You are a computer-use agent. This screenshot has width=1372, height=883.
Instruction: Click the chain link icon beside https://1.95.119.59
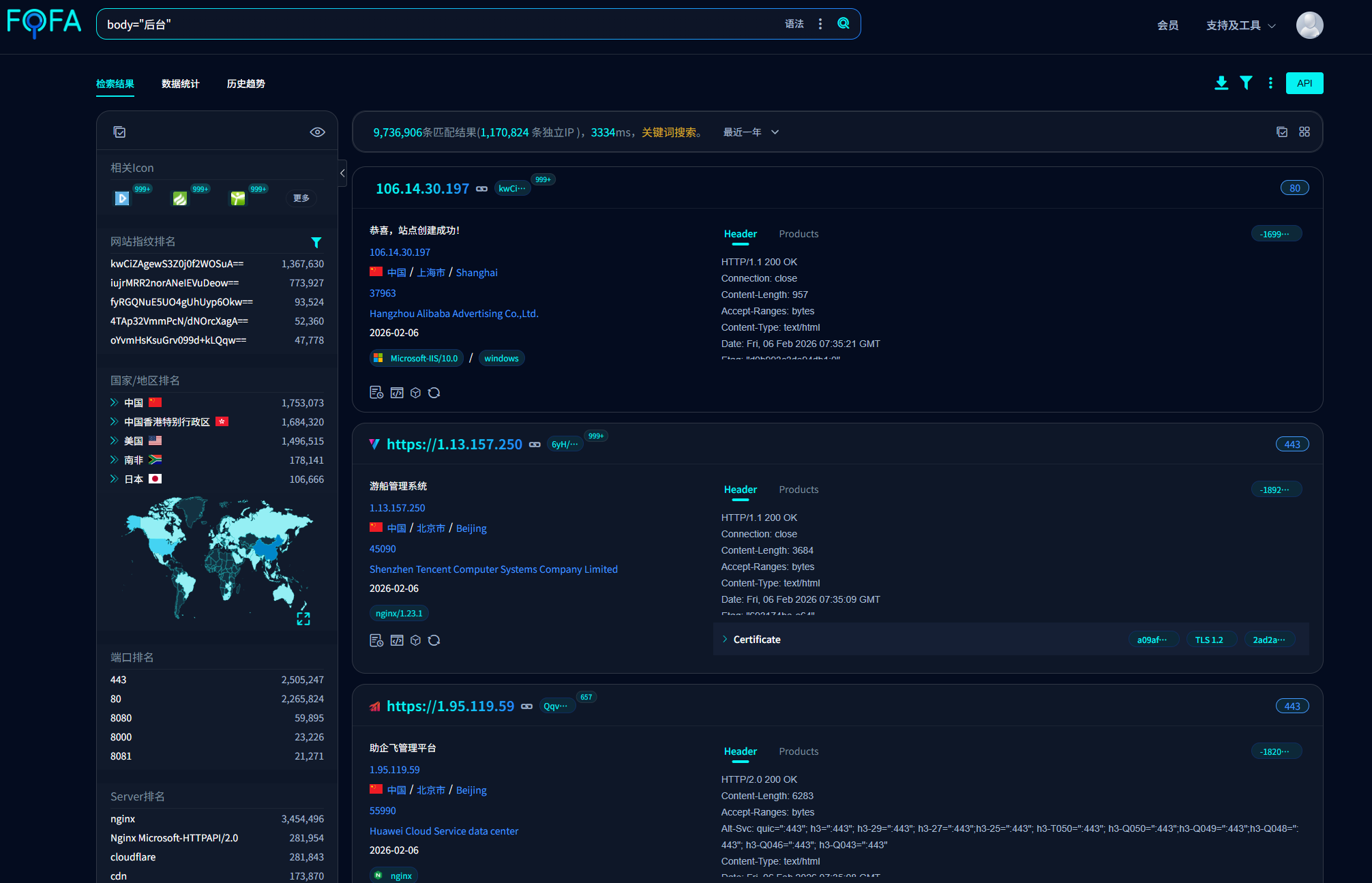coord(527,706)
